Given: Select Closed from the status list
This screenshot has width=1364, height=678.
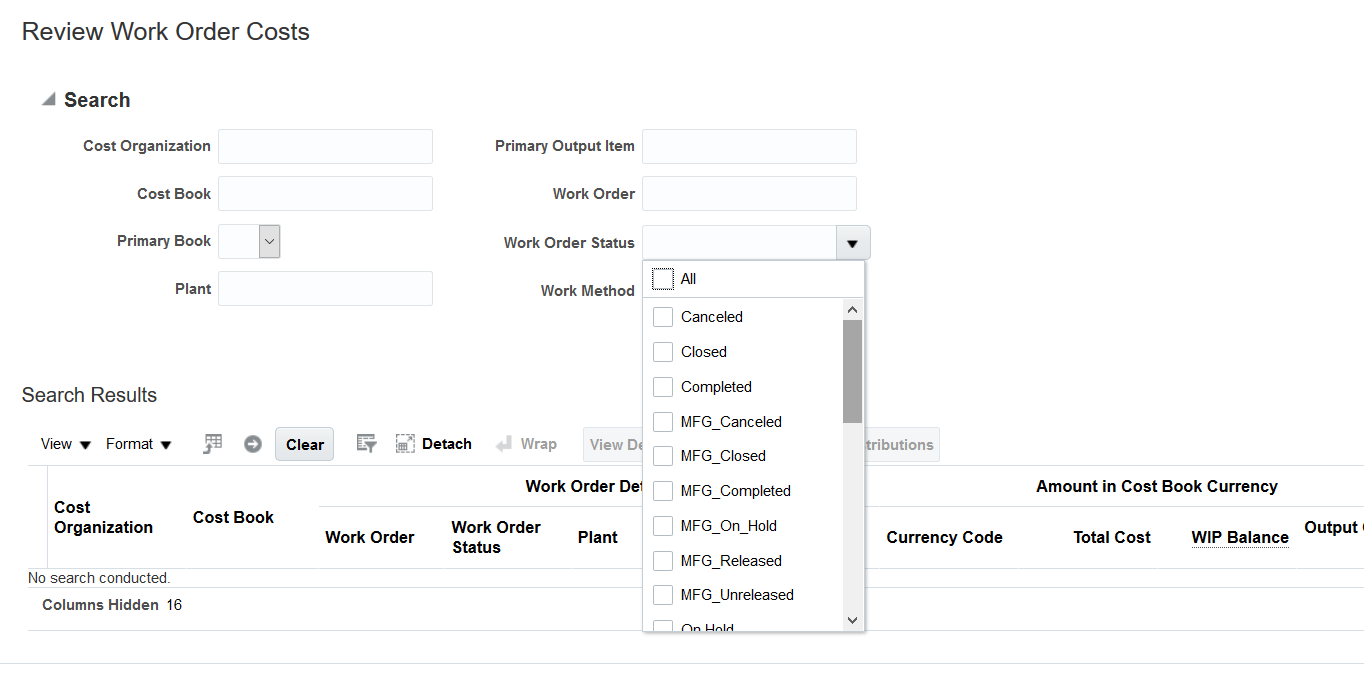Looking at the screenshot, I should [x=662, y=351].
